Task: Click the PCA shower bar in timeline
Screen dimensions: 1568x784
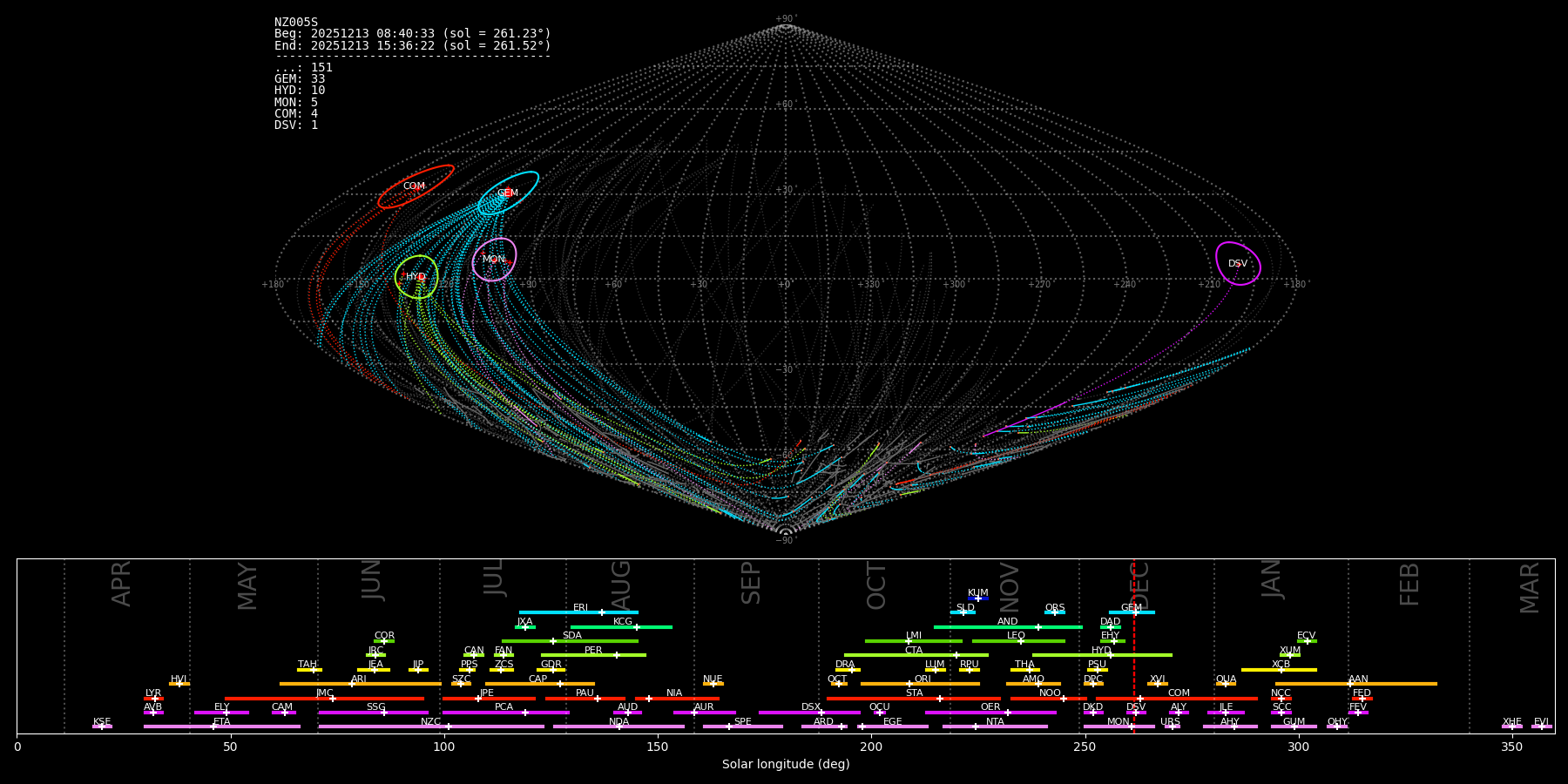Action: coord(506,713)
